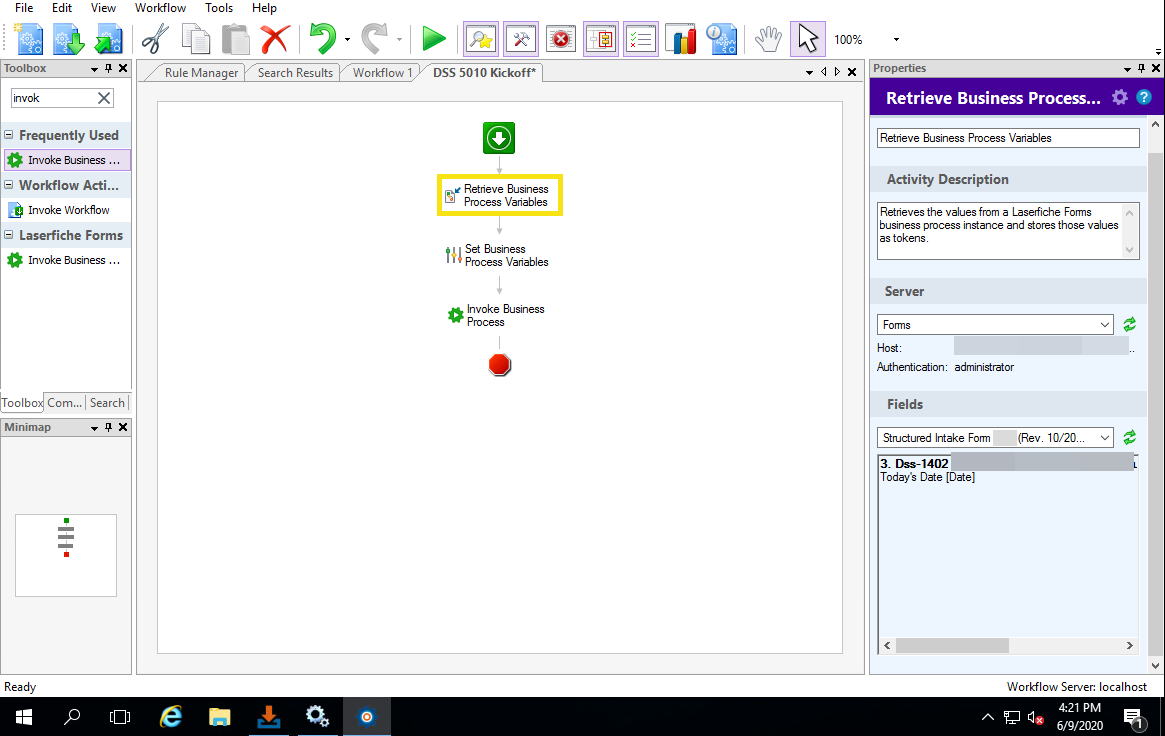The image size is (1165, 736).
Task: Switch to the Search Results tab
Action: click(x=295, y=73)
